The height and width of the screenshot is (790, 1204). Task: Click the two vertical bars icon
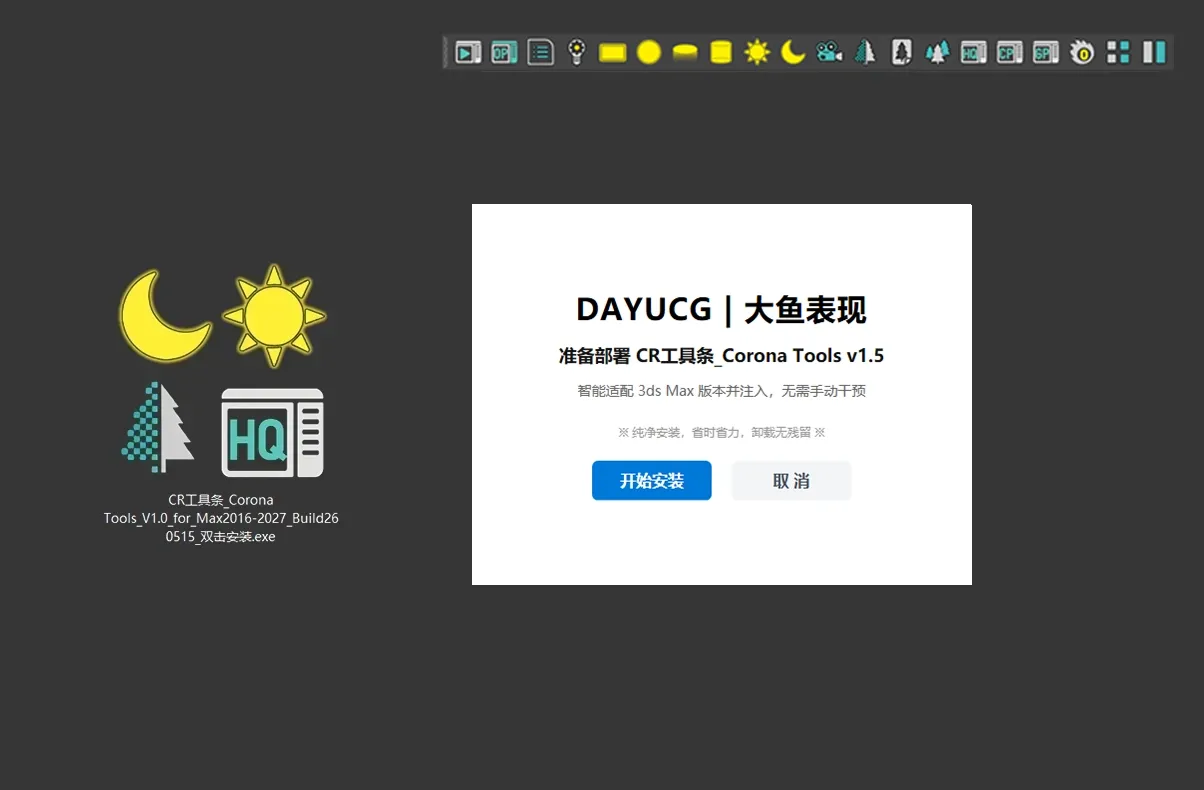pyautogui.click(x=1155, y=52)
